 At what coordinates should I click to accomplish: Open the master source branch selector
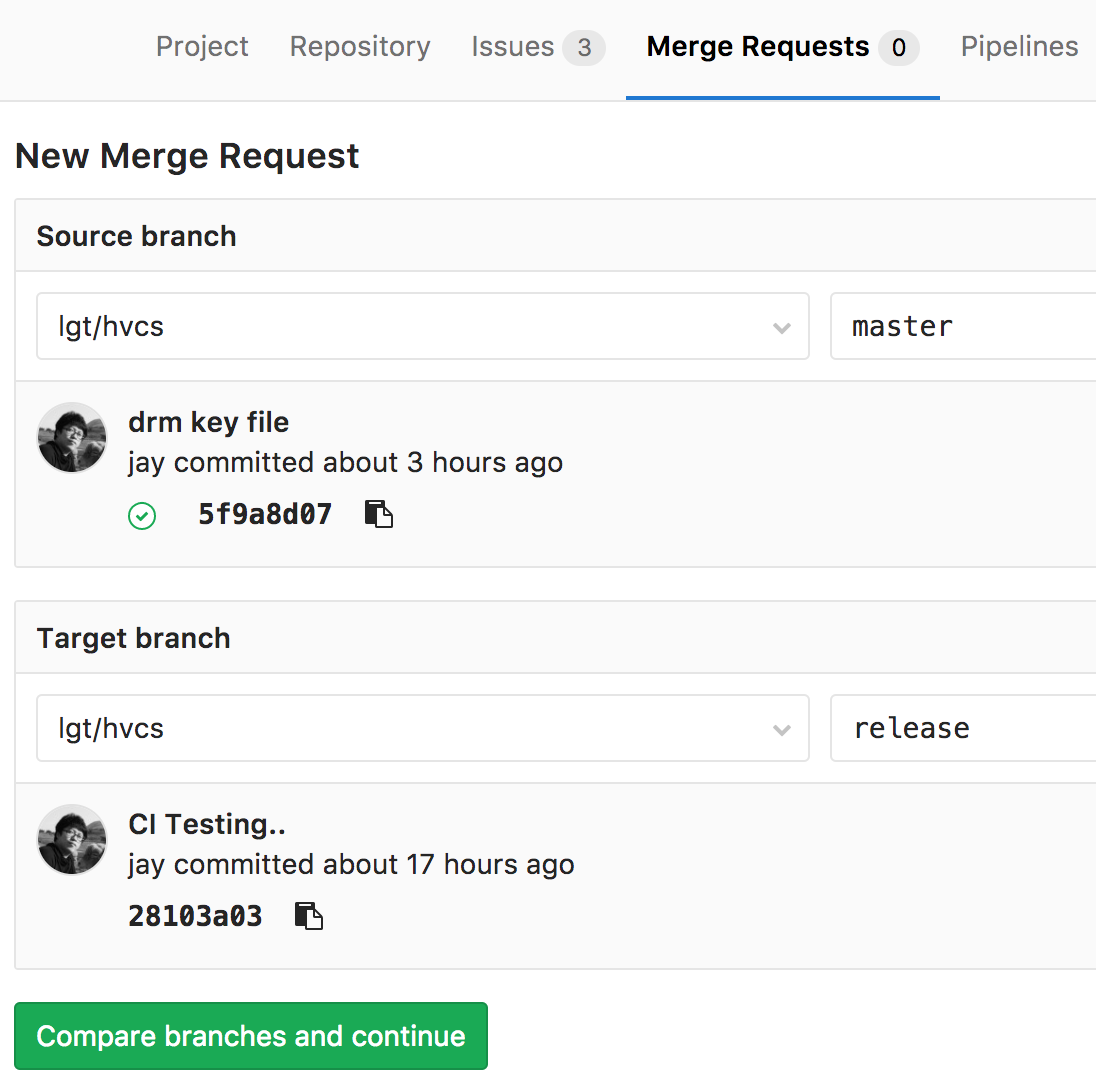[963, 326]
